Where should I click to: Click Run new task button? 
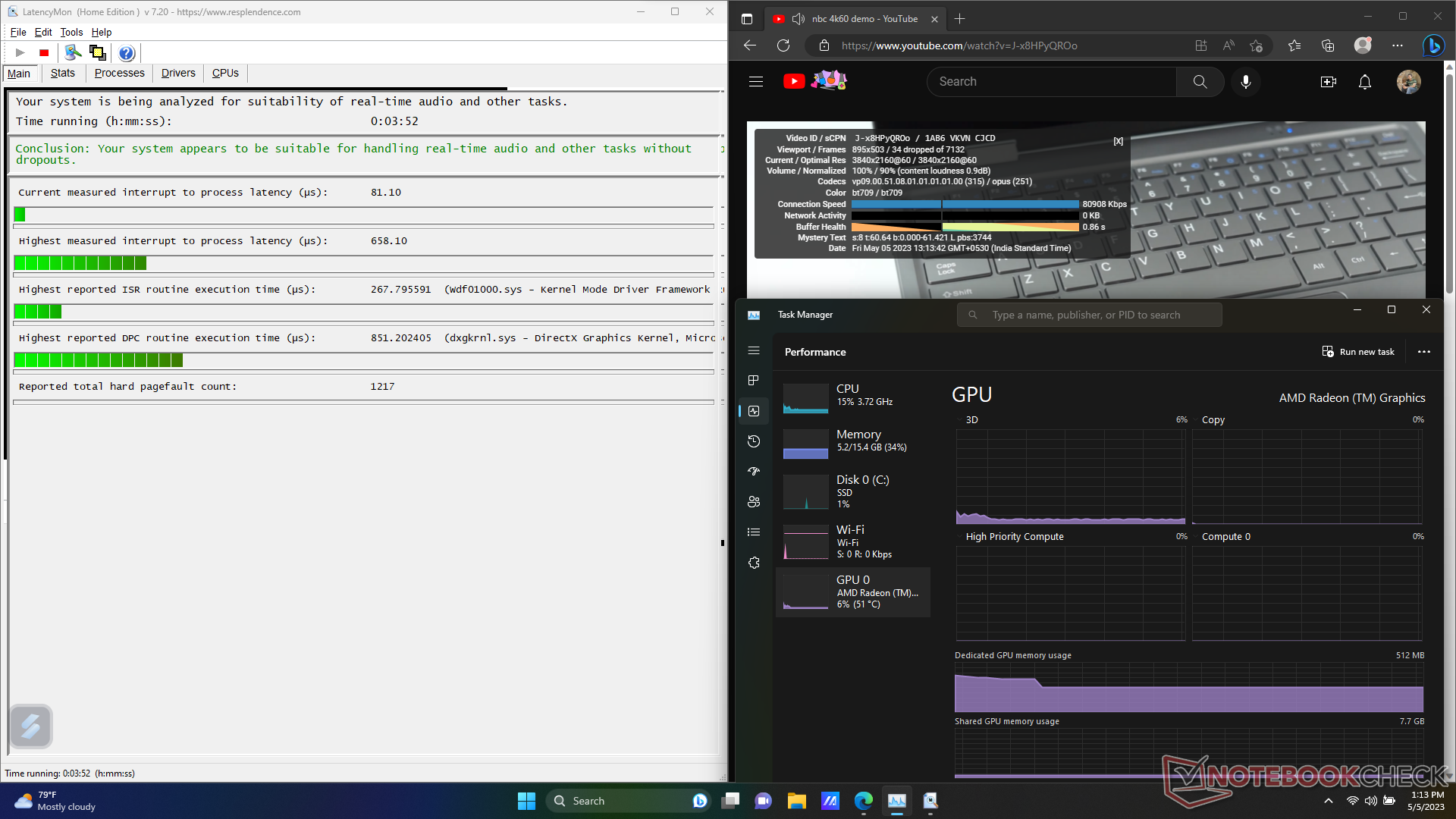tap(1358, 352)
